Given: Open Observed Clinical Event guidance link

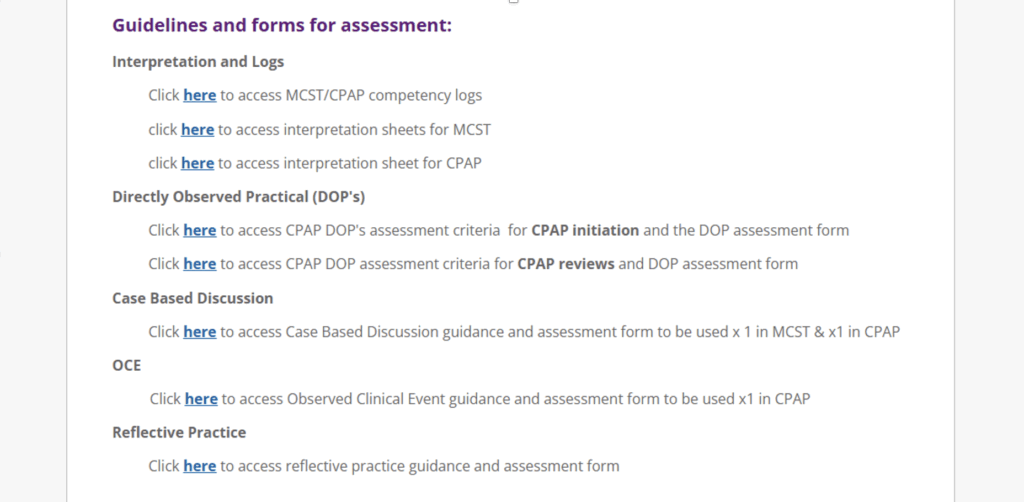Looking at the screenshot, I should (201, 398).
